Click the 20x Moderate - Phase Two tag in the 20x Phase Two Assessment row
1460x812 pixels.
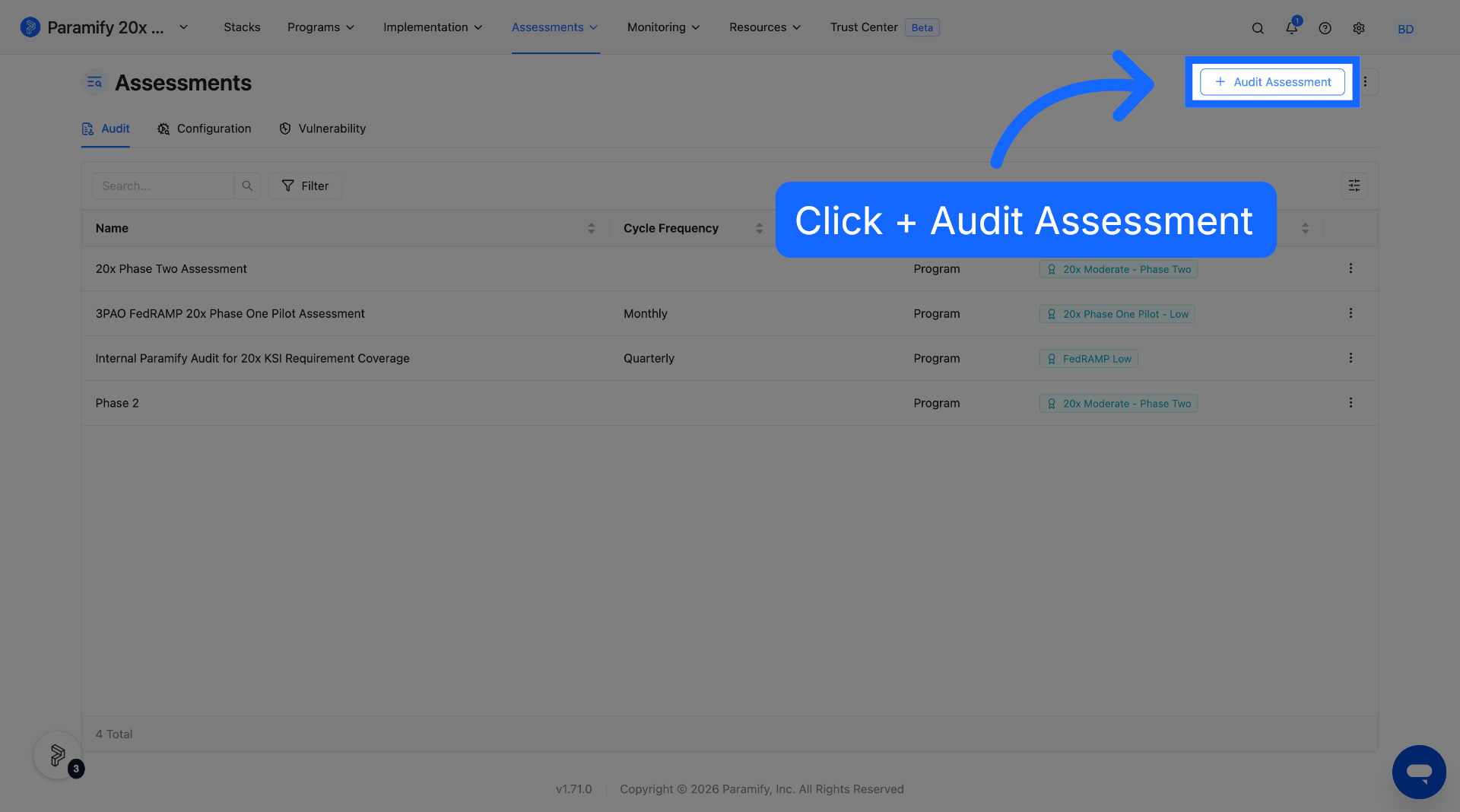[1119, 269]
